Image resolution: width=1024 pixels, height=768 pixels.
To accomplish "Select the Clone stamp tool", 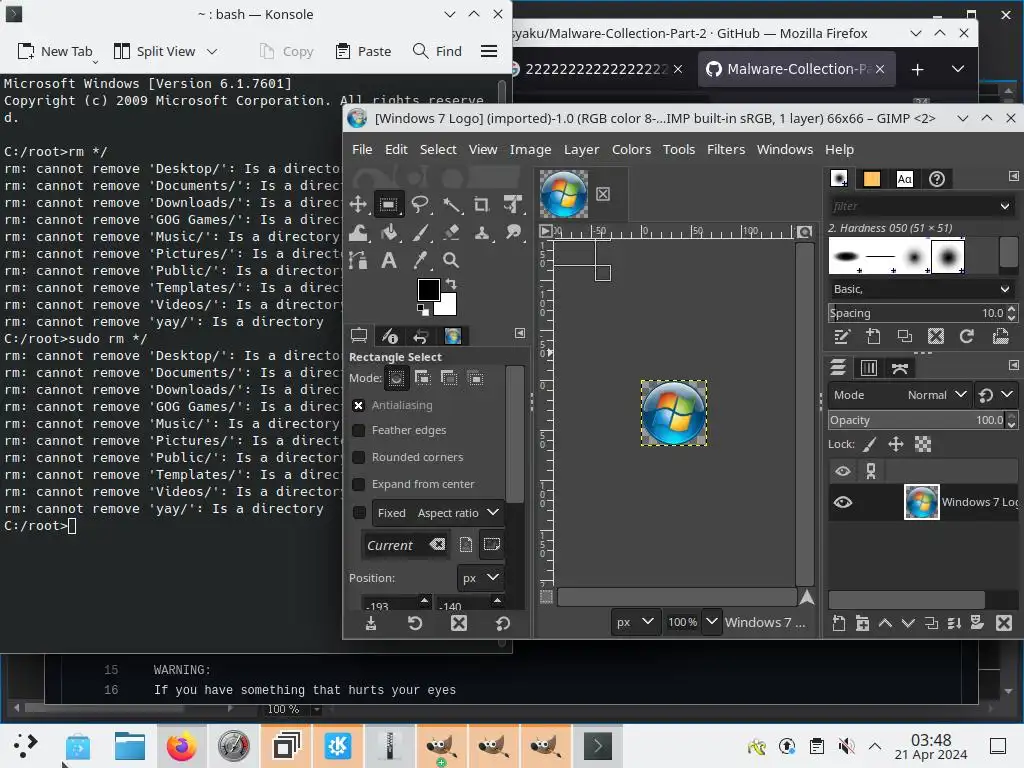I will (482, 232).
